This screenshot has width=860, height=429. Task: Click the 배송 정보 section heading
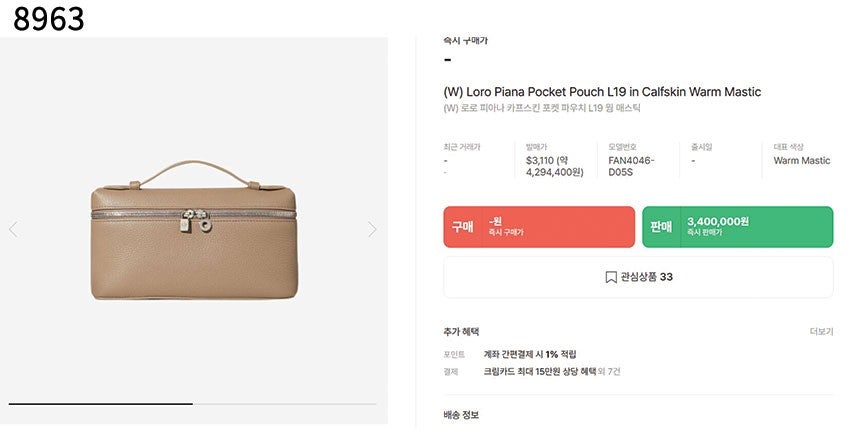464,415
